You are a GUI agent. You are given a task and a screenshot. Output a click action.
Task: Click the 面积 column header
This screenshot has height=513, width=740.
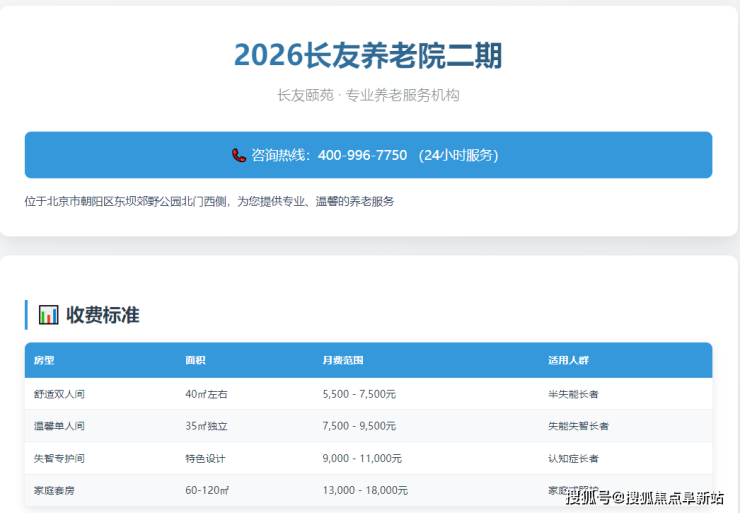pos(196,360)
